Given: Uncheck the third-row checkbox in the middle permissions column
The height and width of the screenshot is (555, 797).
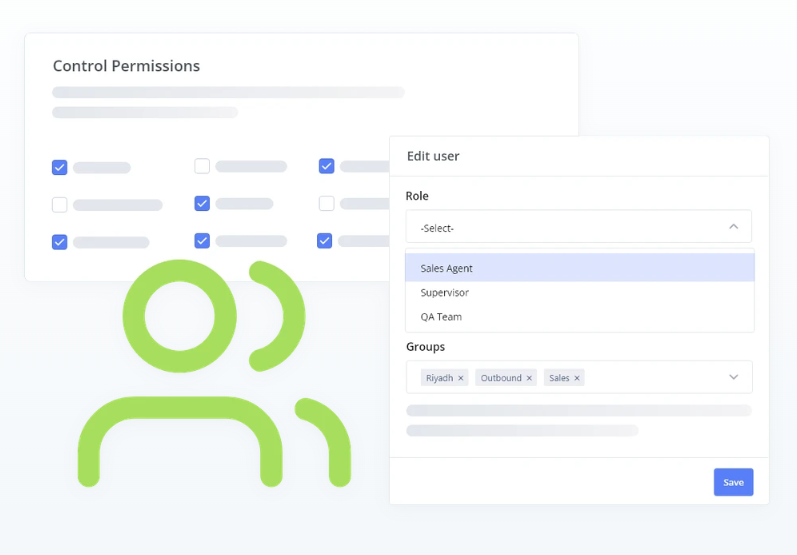Looking at the screenshot, I should [x=202, y=240].
